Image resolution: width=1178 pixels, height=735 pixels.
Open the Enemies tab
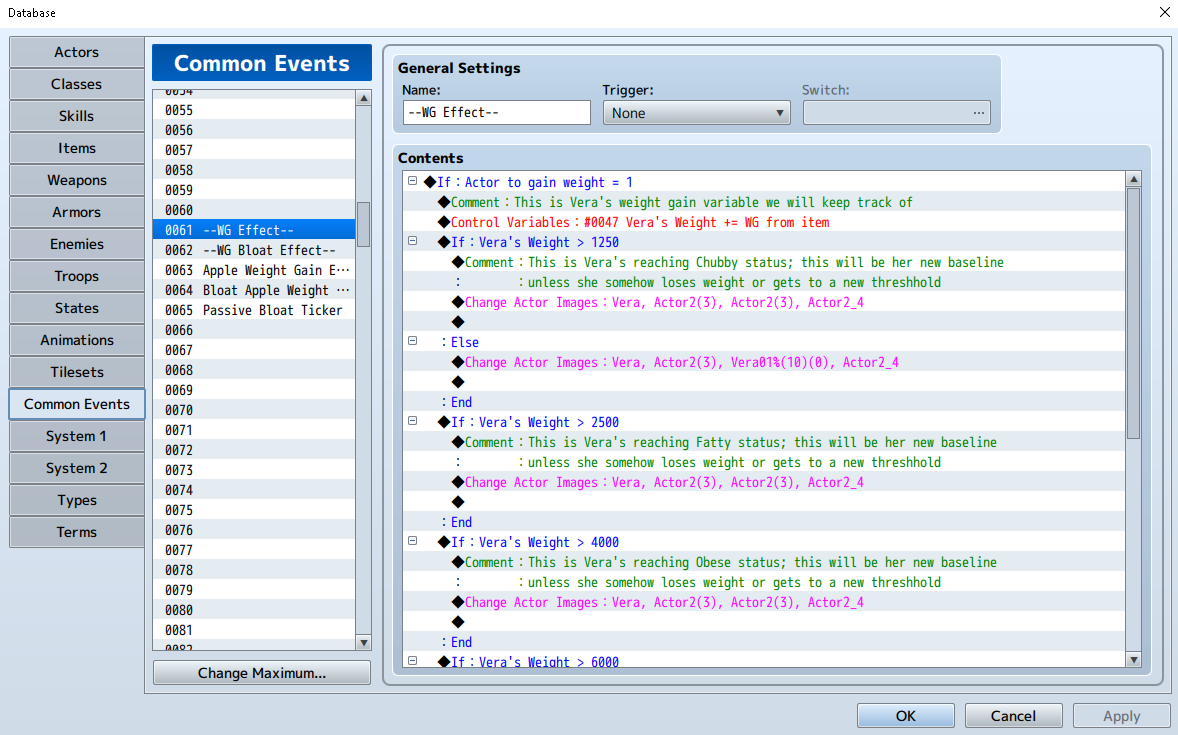77,244
